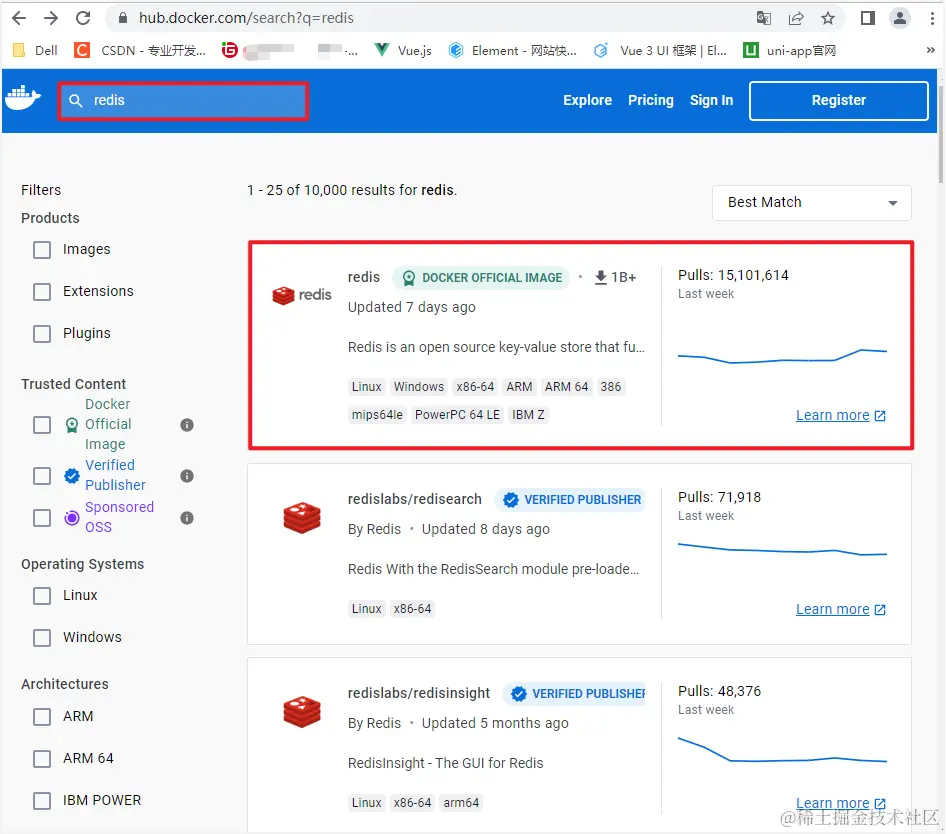
Task: Check the ARM 64 architecture checkbox
Action: (x=42, y=759)
